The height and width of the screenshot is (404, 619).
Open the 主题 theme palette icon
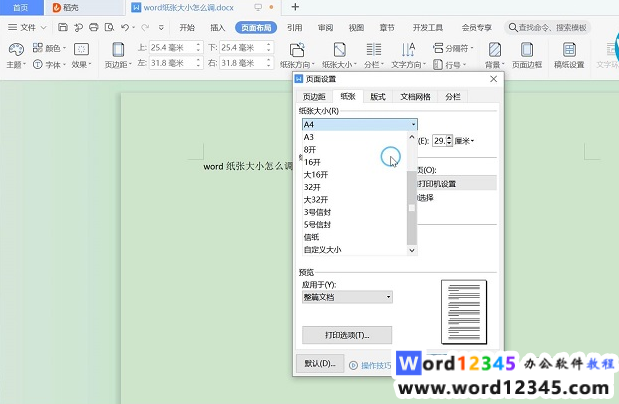coord(16,49)
